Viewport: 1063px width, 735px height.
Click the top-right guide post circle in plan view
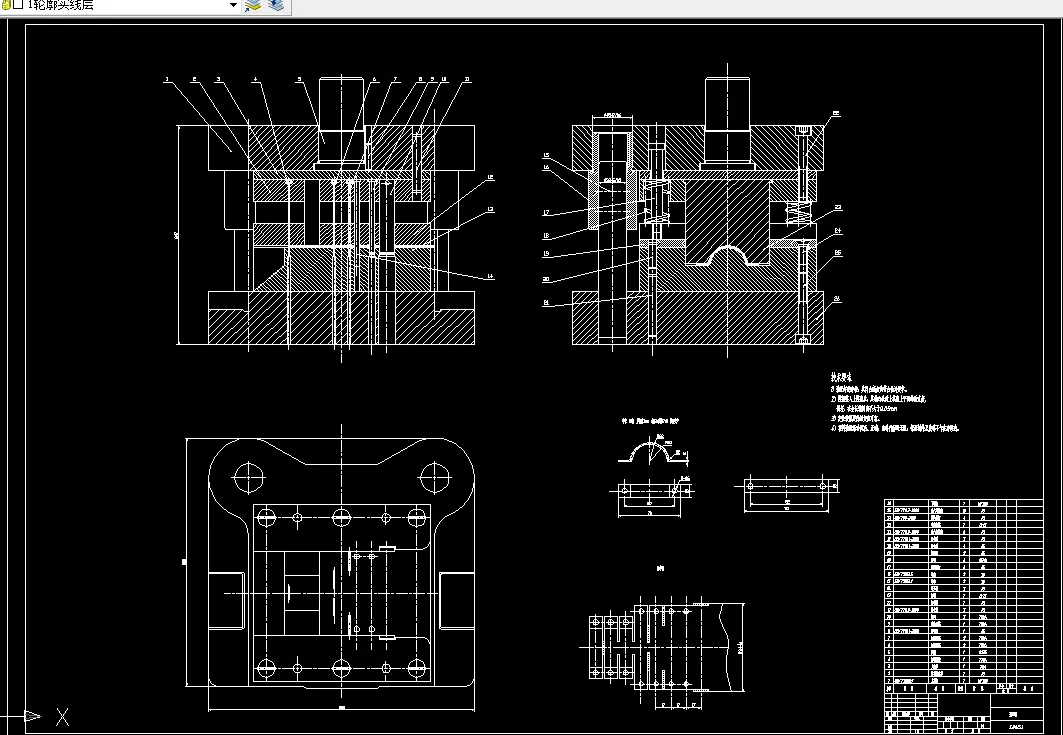pos(434,477)
